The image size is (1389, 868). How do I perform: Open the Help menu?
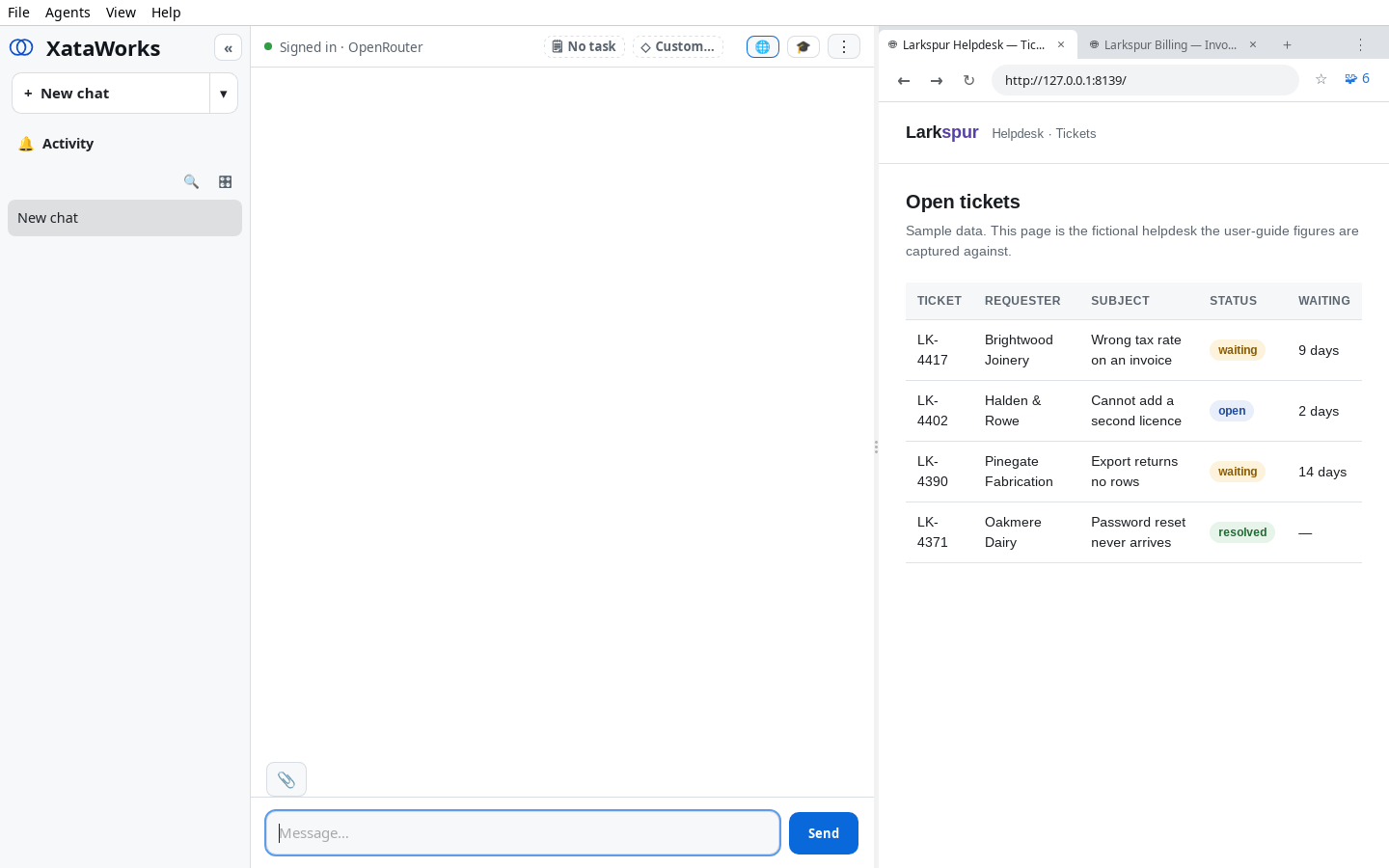point(166,13)
